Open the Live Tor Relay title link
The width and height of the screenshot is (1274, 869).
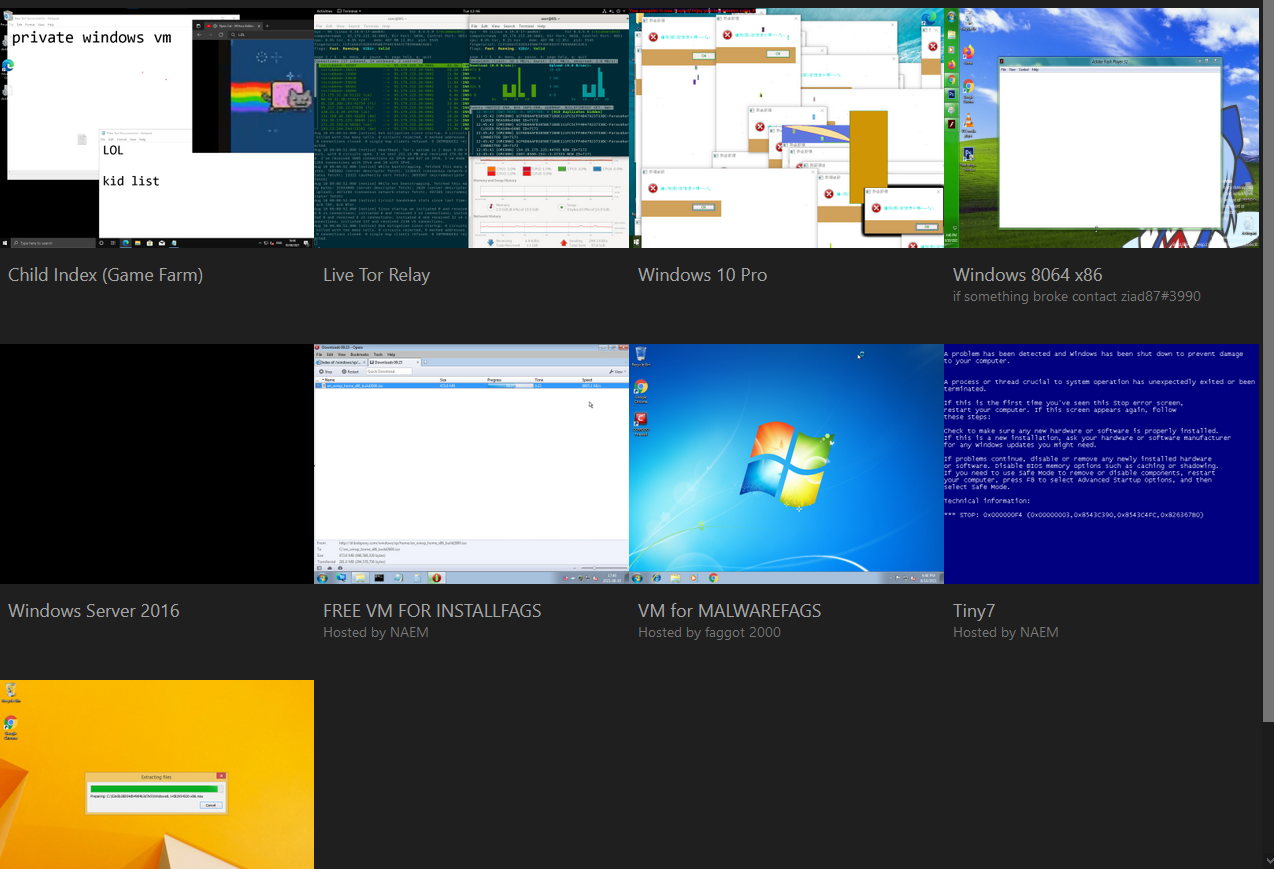[376, 275]
